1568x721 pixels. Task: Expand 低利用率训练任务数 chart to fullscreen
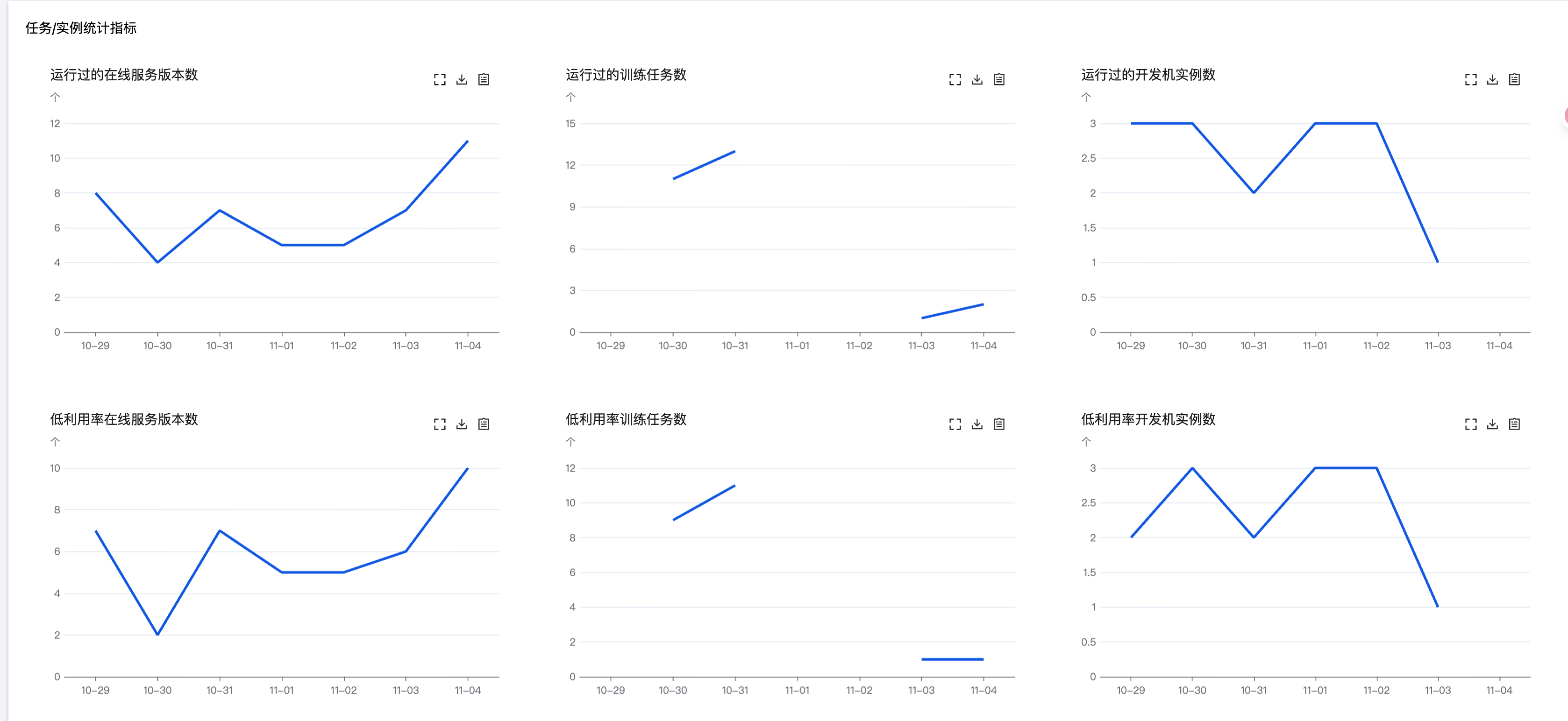point(955,424)
